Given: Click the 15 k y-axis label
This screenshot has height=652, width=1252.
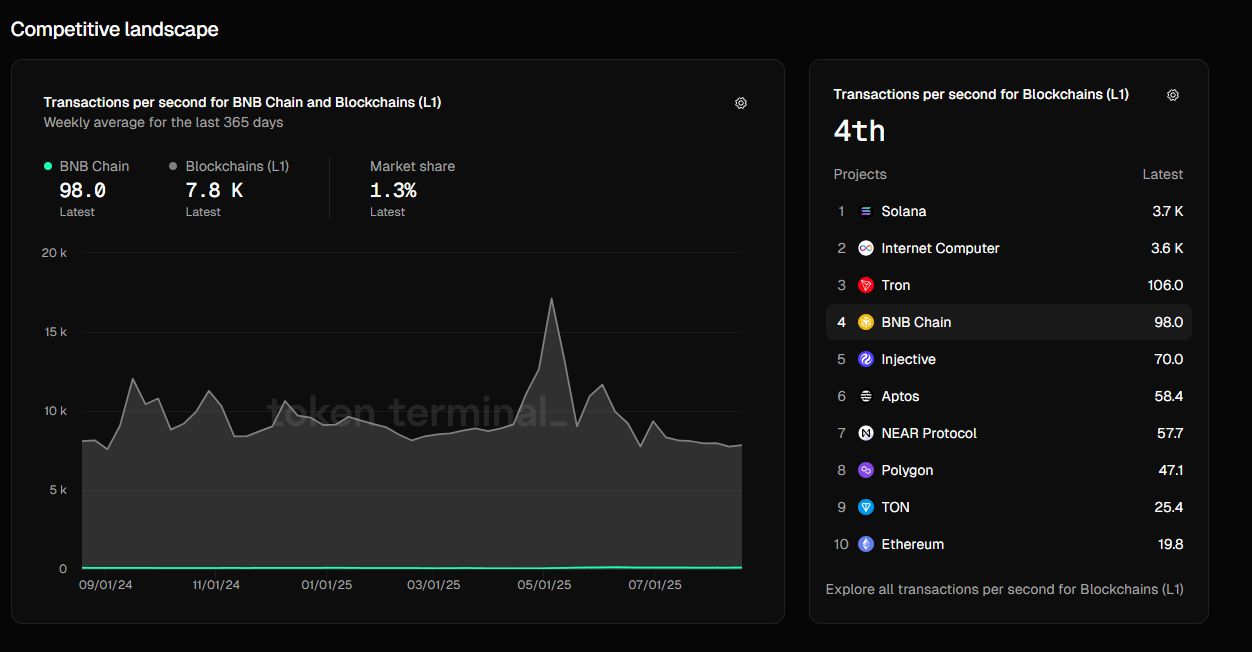Looking at the screenshot, I should click(55, 332).
